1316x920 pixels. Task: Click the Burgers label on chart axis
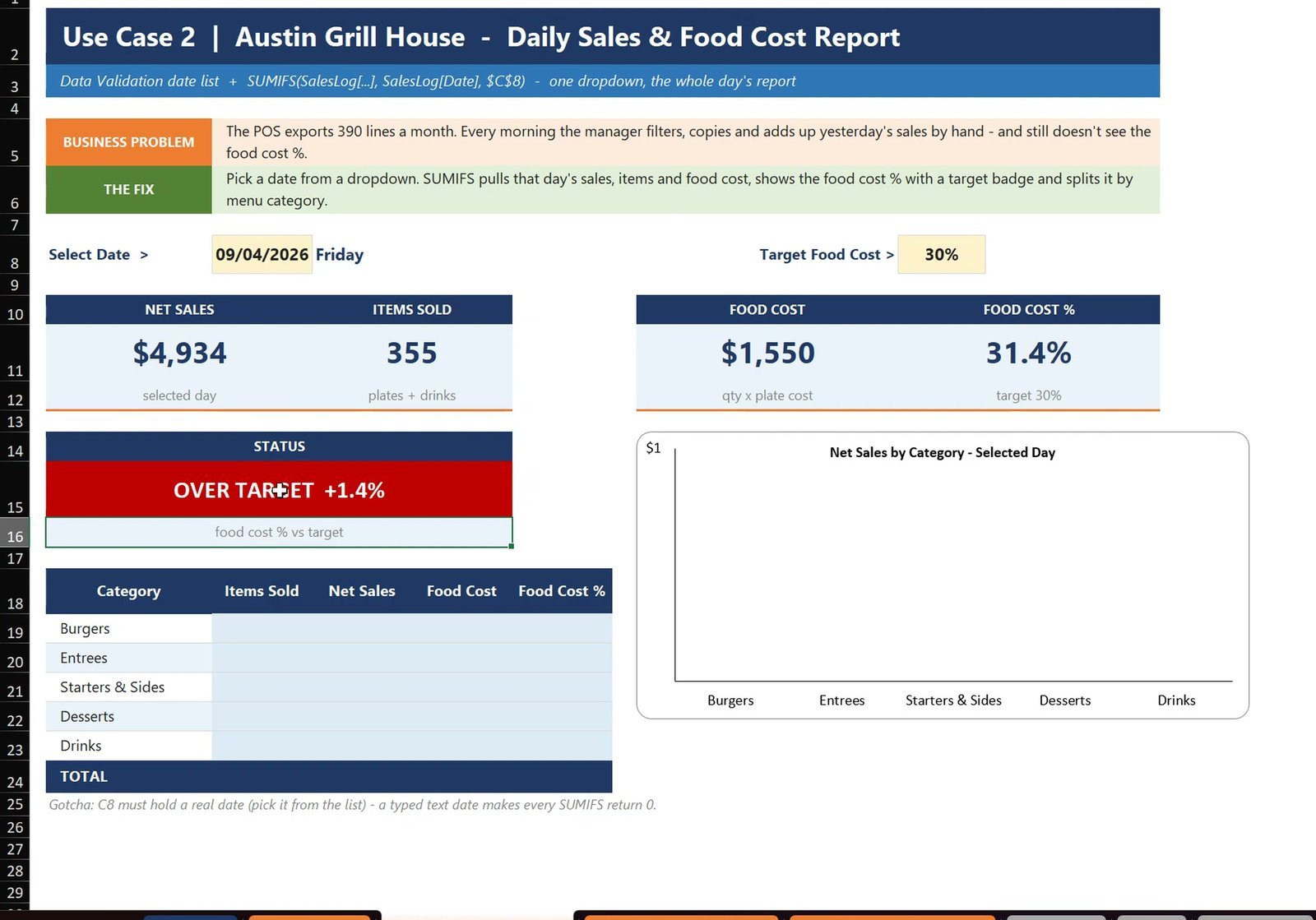[730, 700]
